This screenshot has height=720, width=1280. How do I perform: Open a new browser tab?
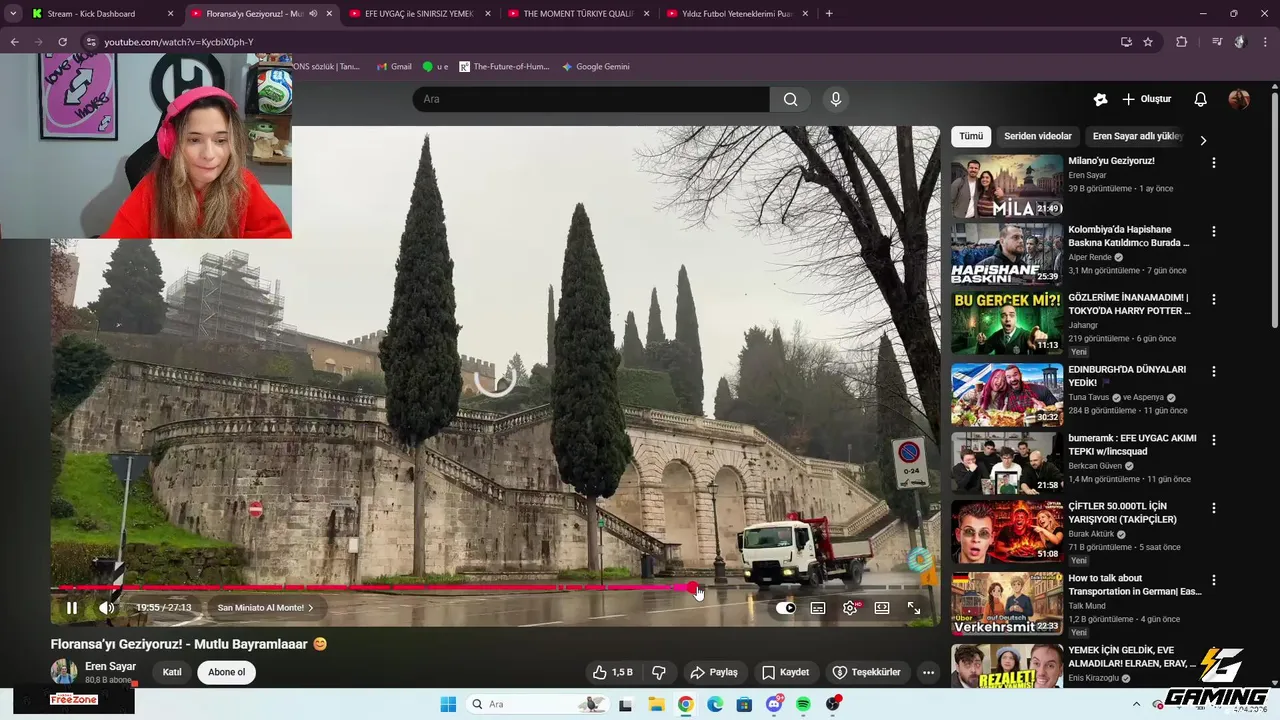tap(829, 14)
